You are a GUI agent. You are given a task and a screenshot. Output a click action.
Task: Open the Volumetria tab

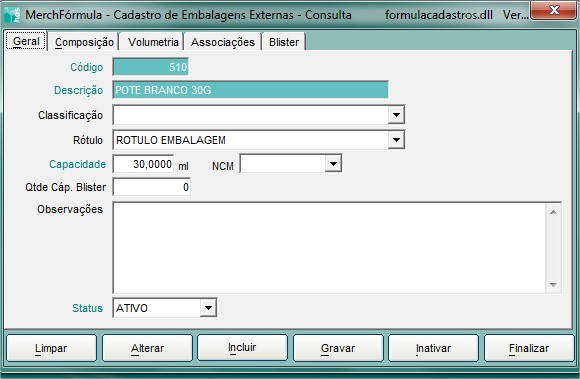click(x=153, y=42)
